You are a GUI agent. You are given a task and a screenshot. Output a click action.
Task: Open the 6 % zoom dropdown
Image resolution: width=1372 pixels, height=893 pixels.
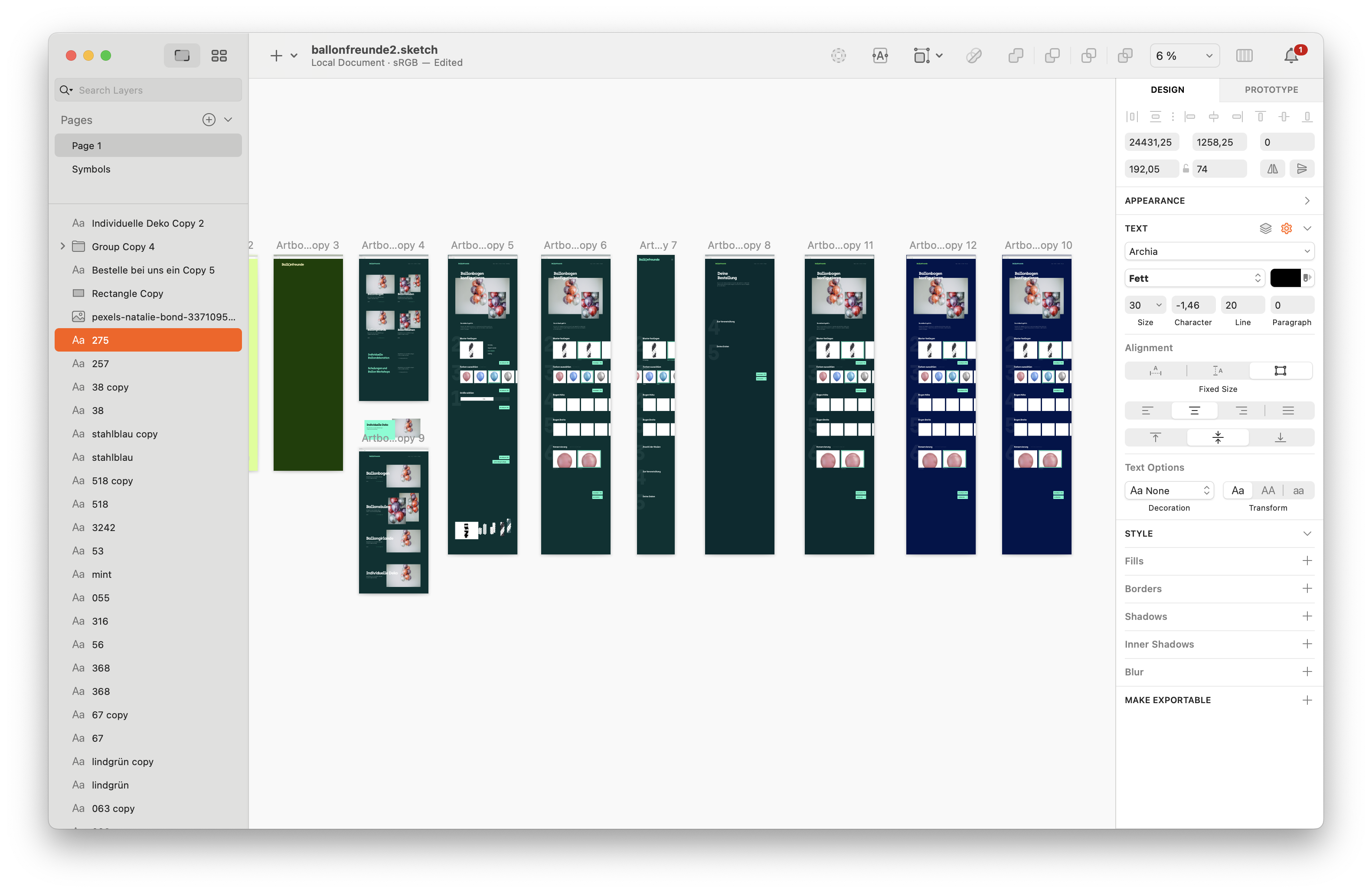(1184, 56)
